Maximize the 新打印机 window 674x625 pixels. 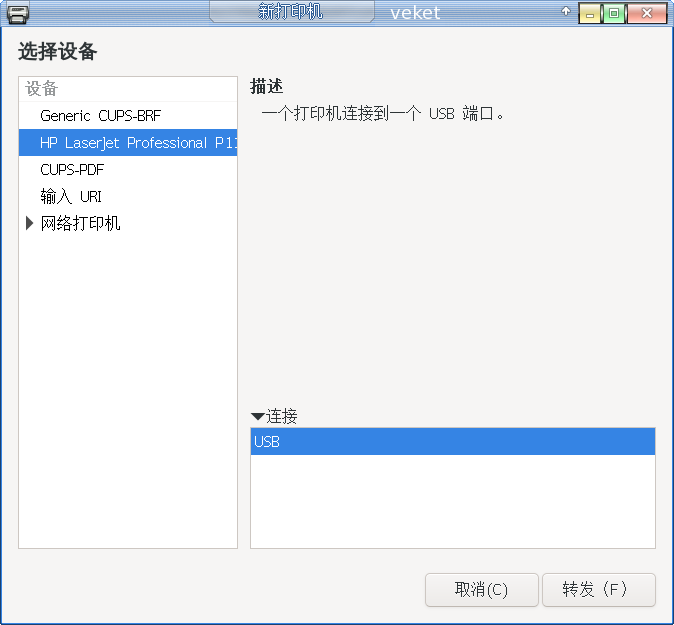(x=614, y=13)
